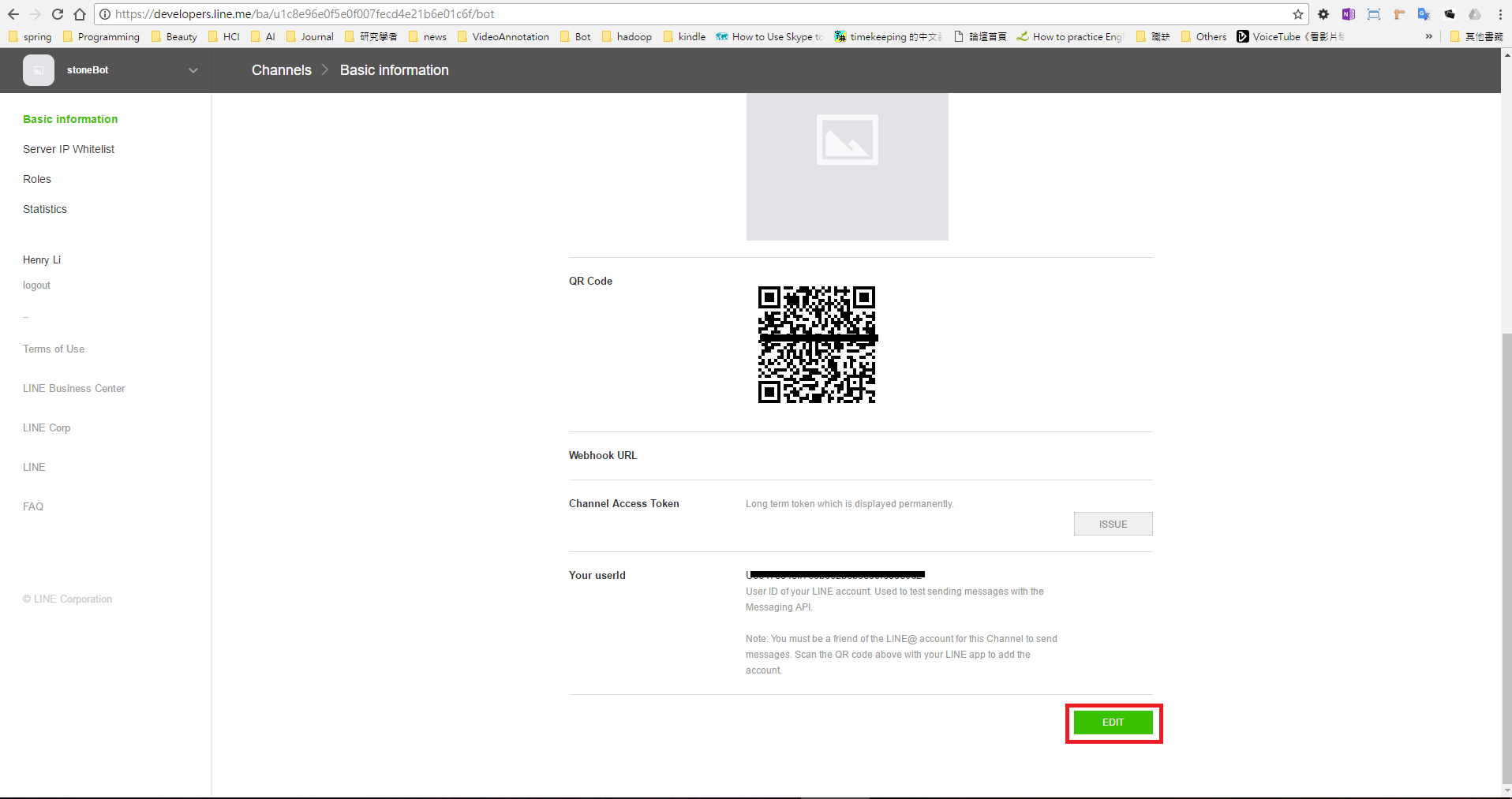Click the black folders extension icon
This screenshot has width=1512, height=799.
(1450, 14)
